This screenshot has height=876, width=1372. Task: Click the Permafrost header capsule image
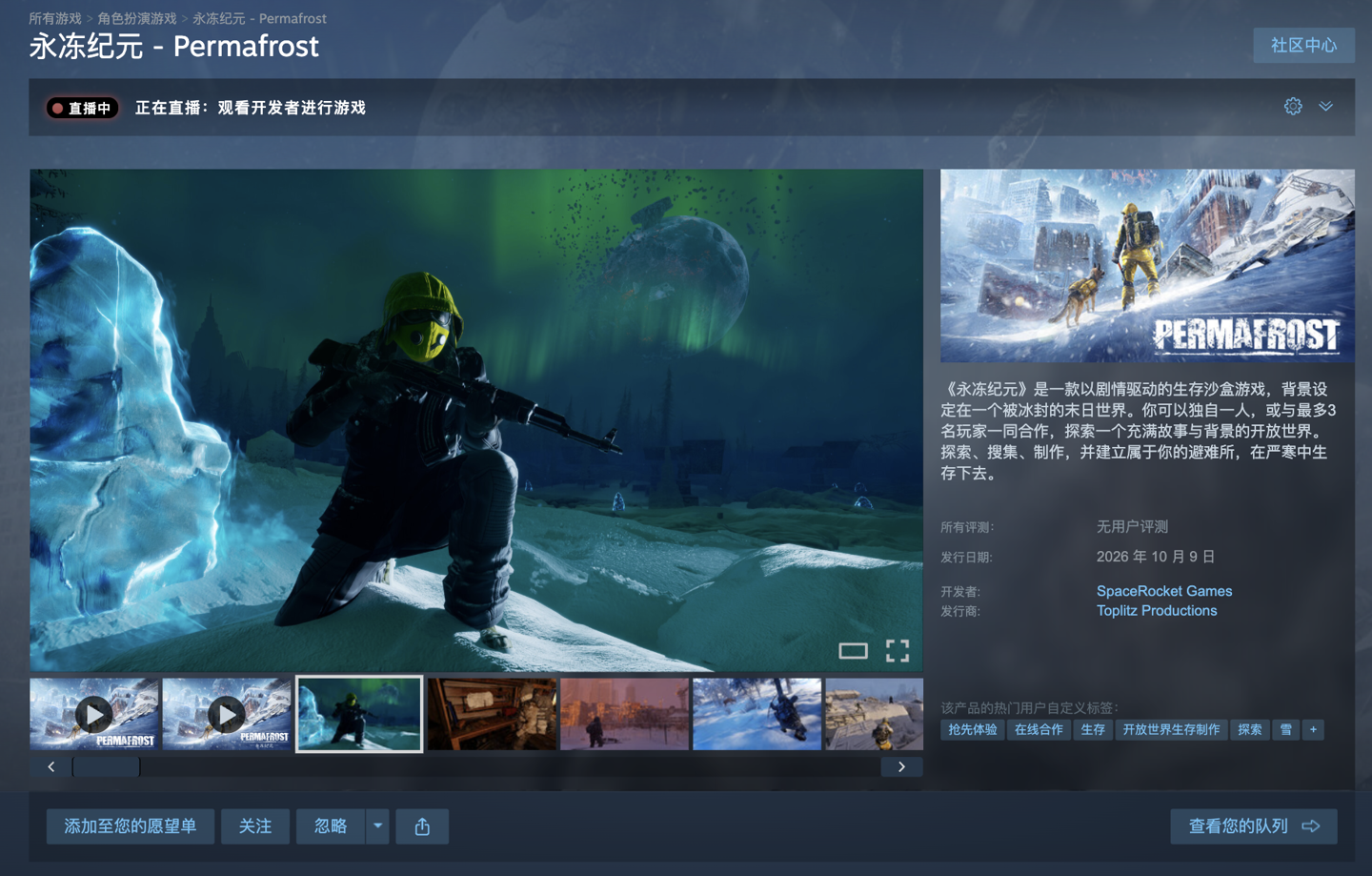(x=1147, y=266)
